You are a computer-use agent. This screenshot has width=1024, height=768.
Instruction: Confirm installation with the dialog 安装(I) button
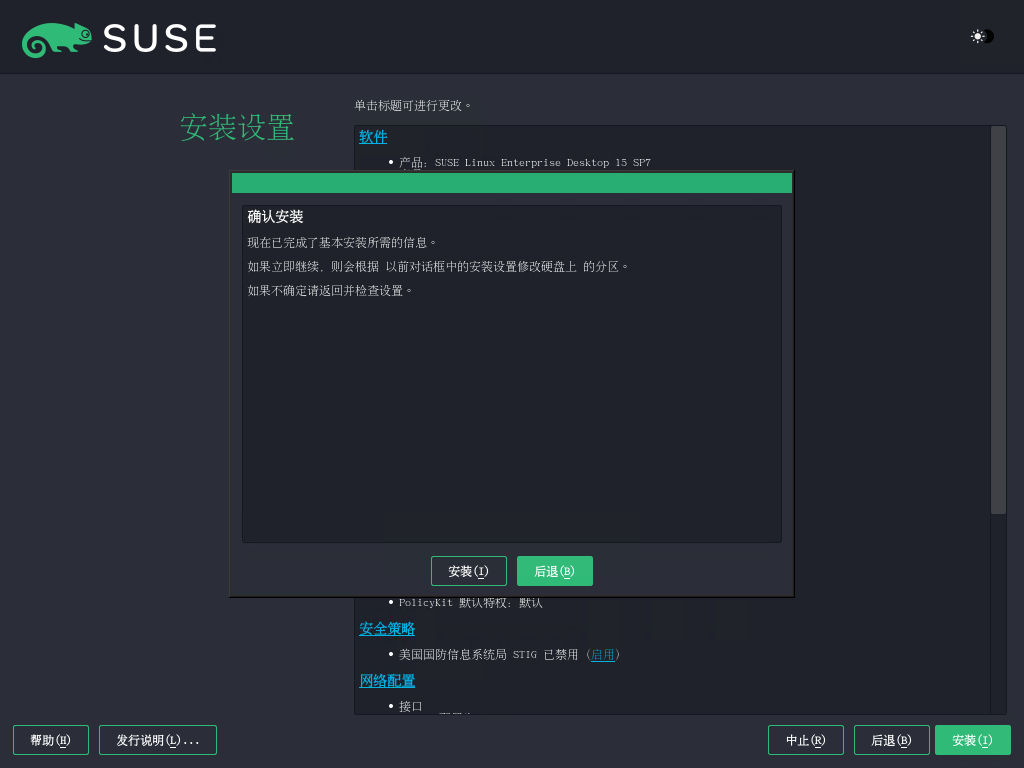click(x=469, y=571)
